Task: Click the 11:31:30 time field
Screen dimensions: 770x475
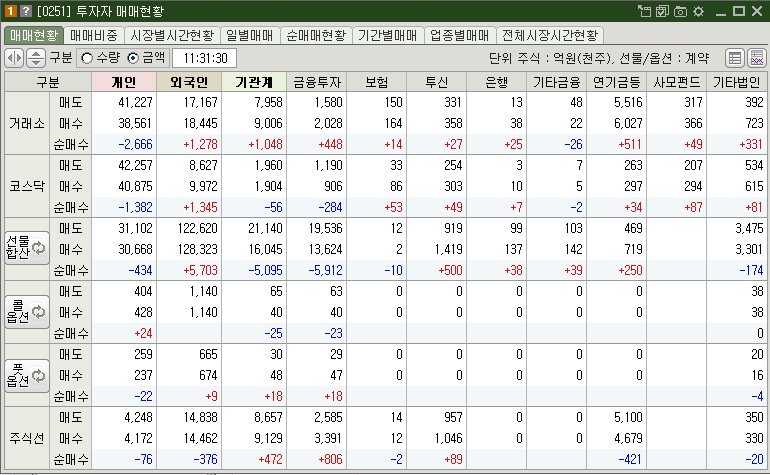Action: tap(205, 58)
